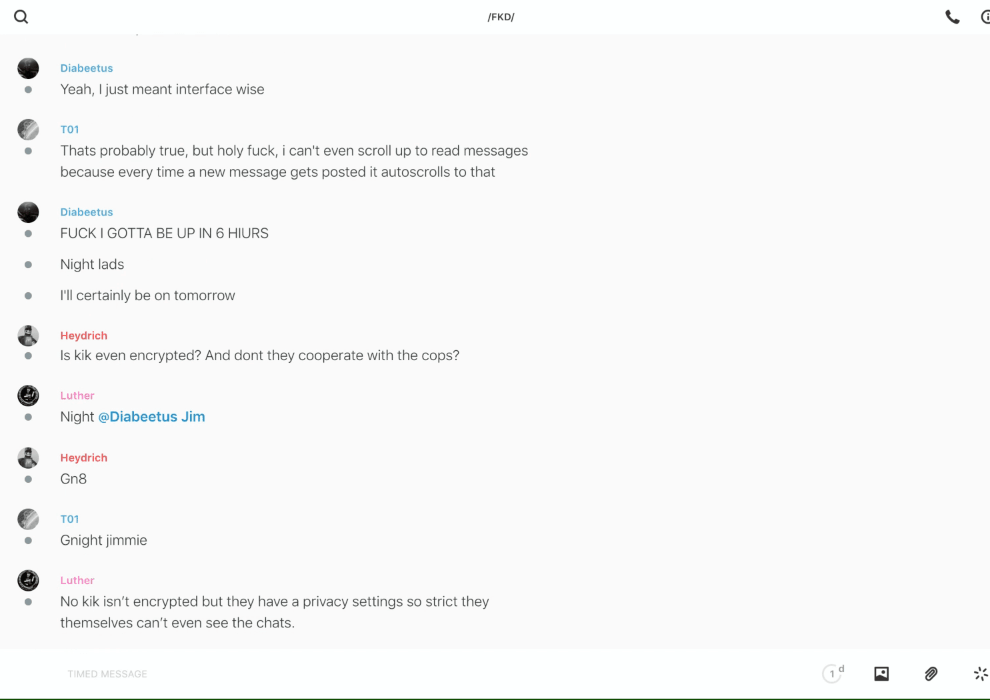Open Luther's avatar beside the "Night" mention message
990x700 pixels.
click(x=28, y=396)
